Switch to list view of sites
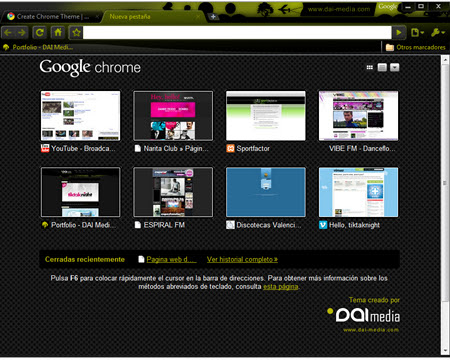The image size is (450, 360). point(382,67)
